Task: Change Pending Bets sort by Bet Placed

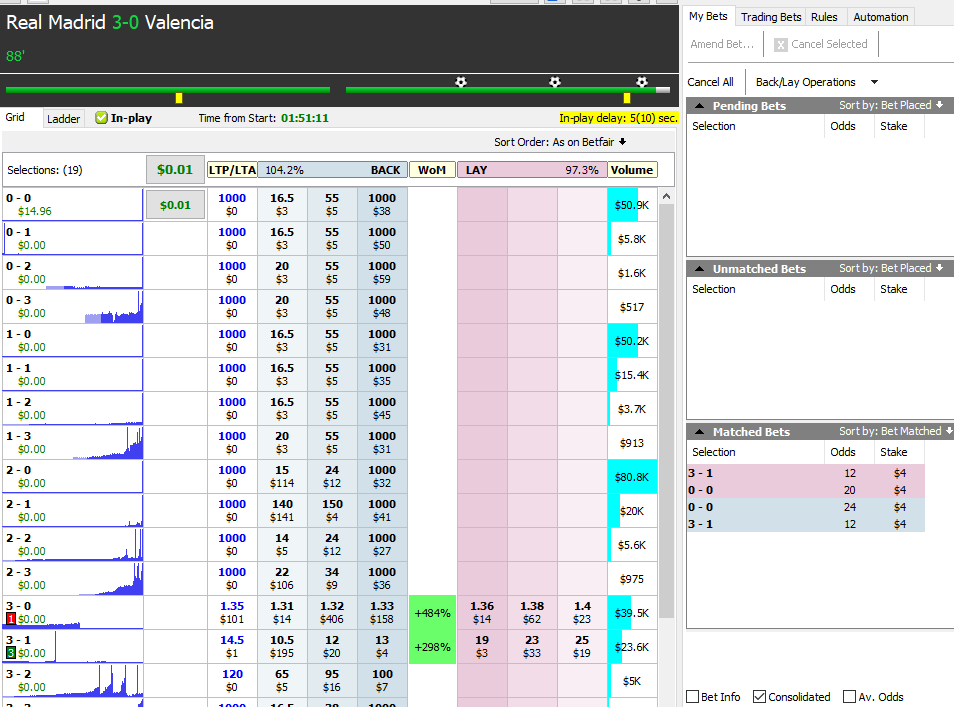Action: pos(891,105)
